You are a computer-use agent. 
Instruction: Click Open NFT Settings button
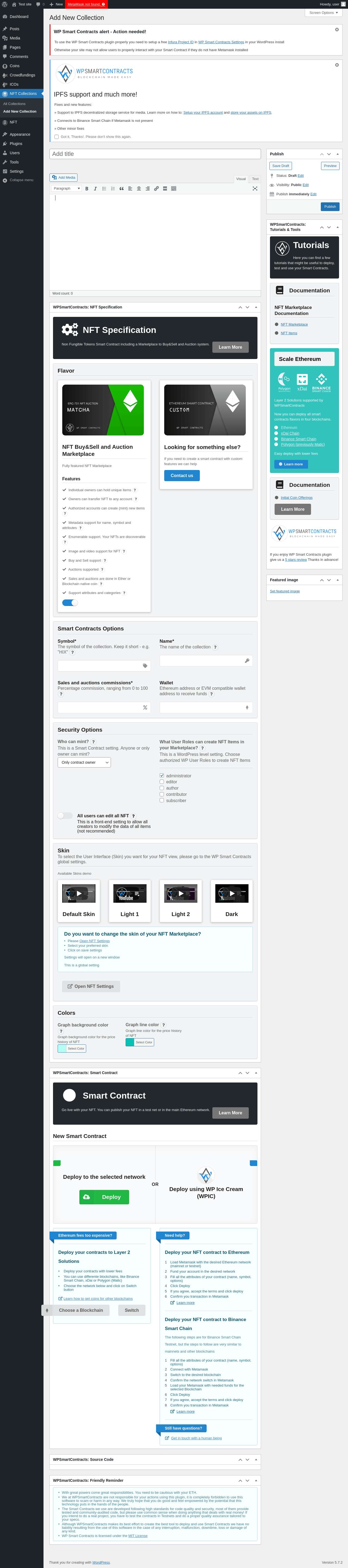pos(91,986)
